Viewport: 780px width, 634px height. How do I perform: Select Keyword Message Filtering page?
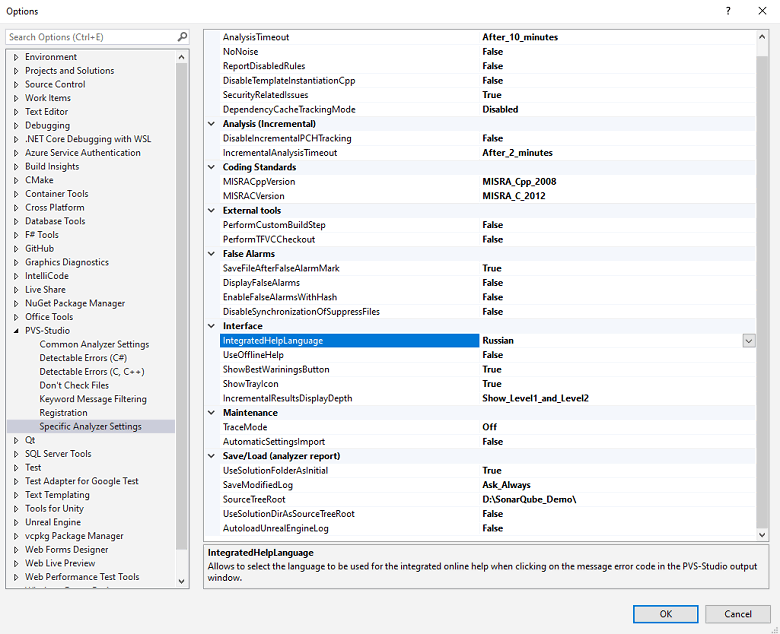(x=93, y=399)
